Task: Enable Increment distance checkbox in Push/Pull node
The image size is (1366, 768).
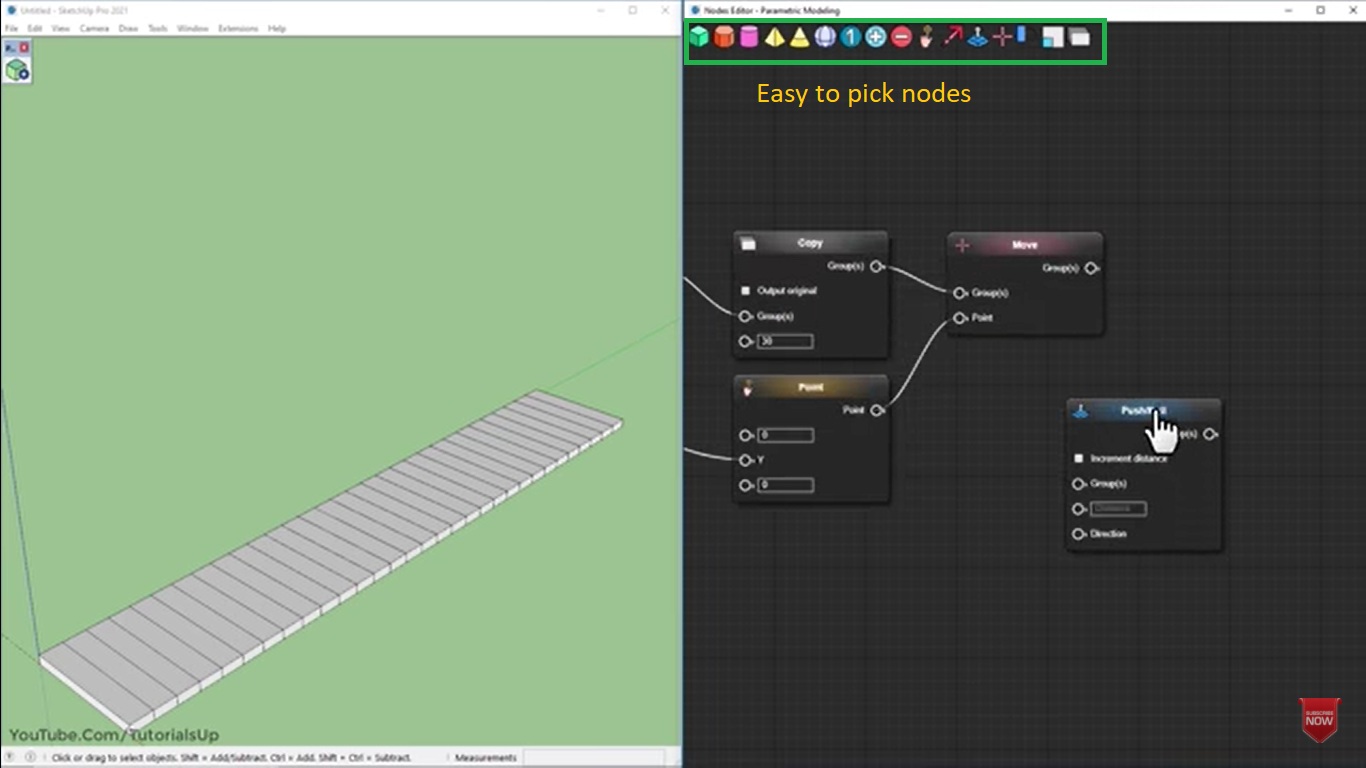Action: [1079, 459]
